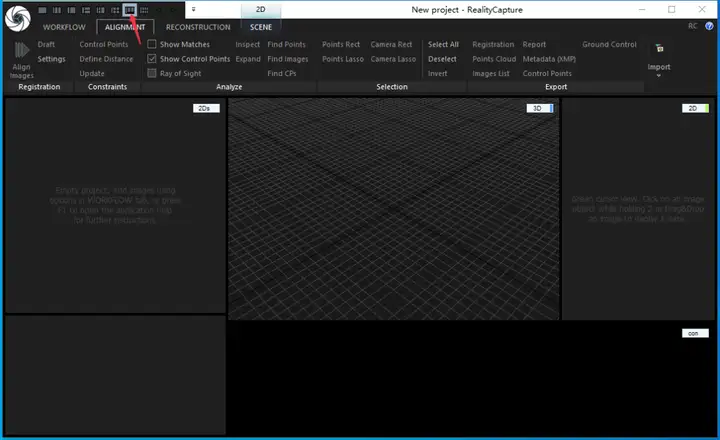
Task: Click Find Images
Action: [x=288, y=59]
